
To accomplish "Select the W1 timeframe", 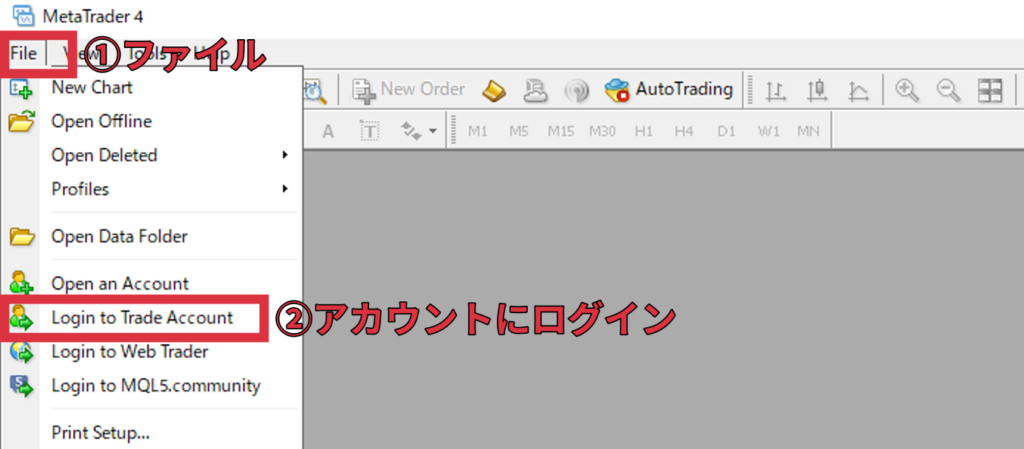I will pos(769,131).
